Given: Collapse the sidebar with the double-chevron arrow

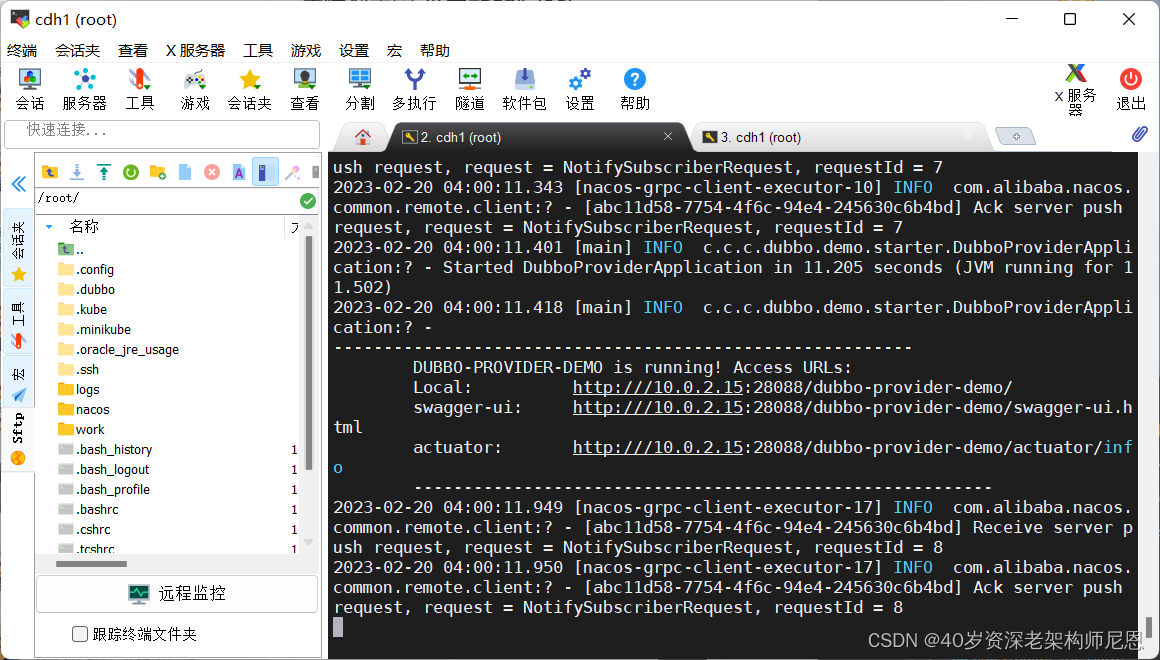Looking at the screenshot, I should (18, 183).
